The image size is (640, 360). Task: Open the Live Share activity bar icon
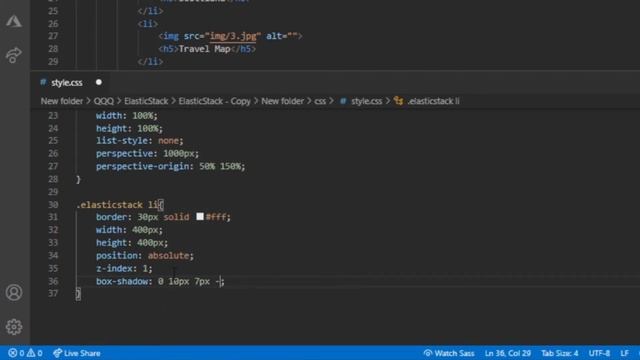[14, 55]
